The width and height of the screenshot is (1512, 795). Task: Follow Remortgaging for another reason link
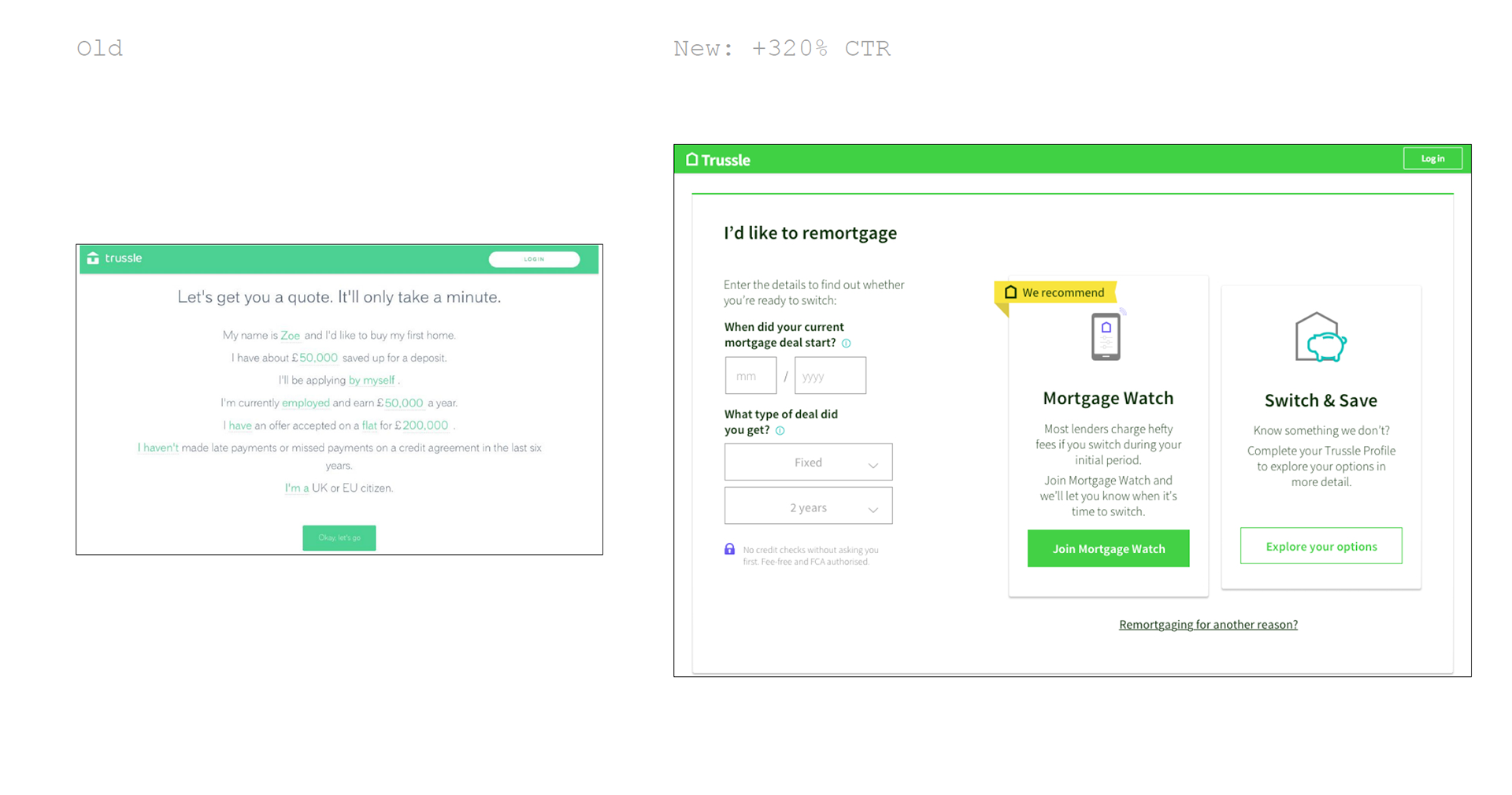[x=1208, y=625]
